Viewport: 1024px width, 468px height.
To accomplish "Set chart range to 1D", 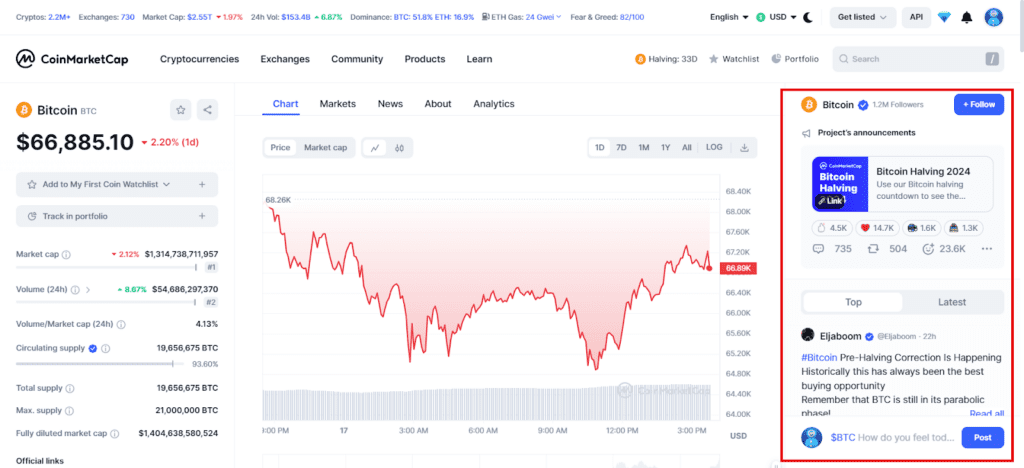I will click(x=600, y=148).
